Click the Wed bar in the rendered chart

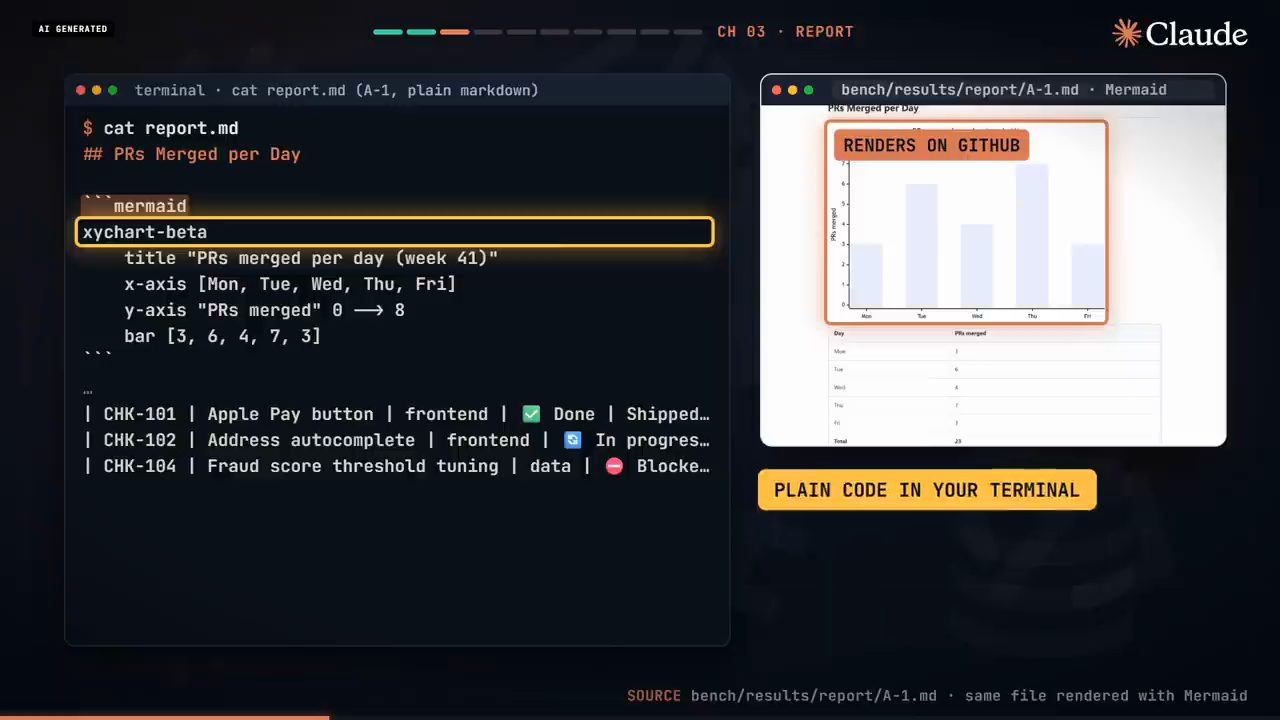[977, 266]
